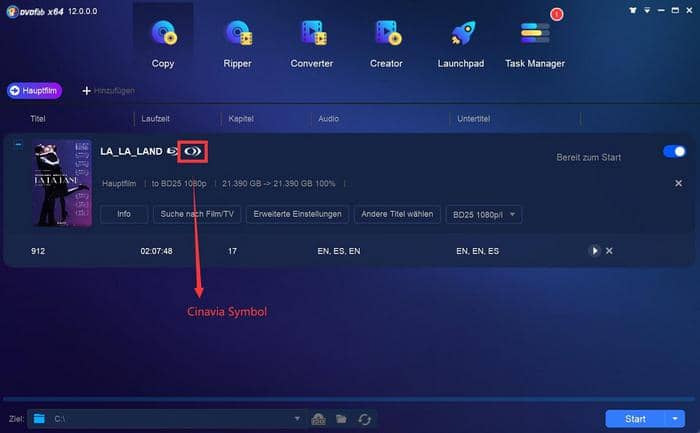Click the Bereit zum Start status text
700x433 pixels.
[588, 158]
